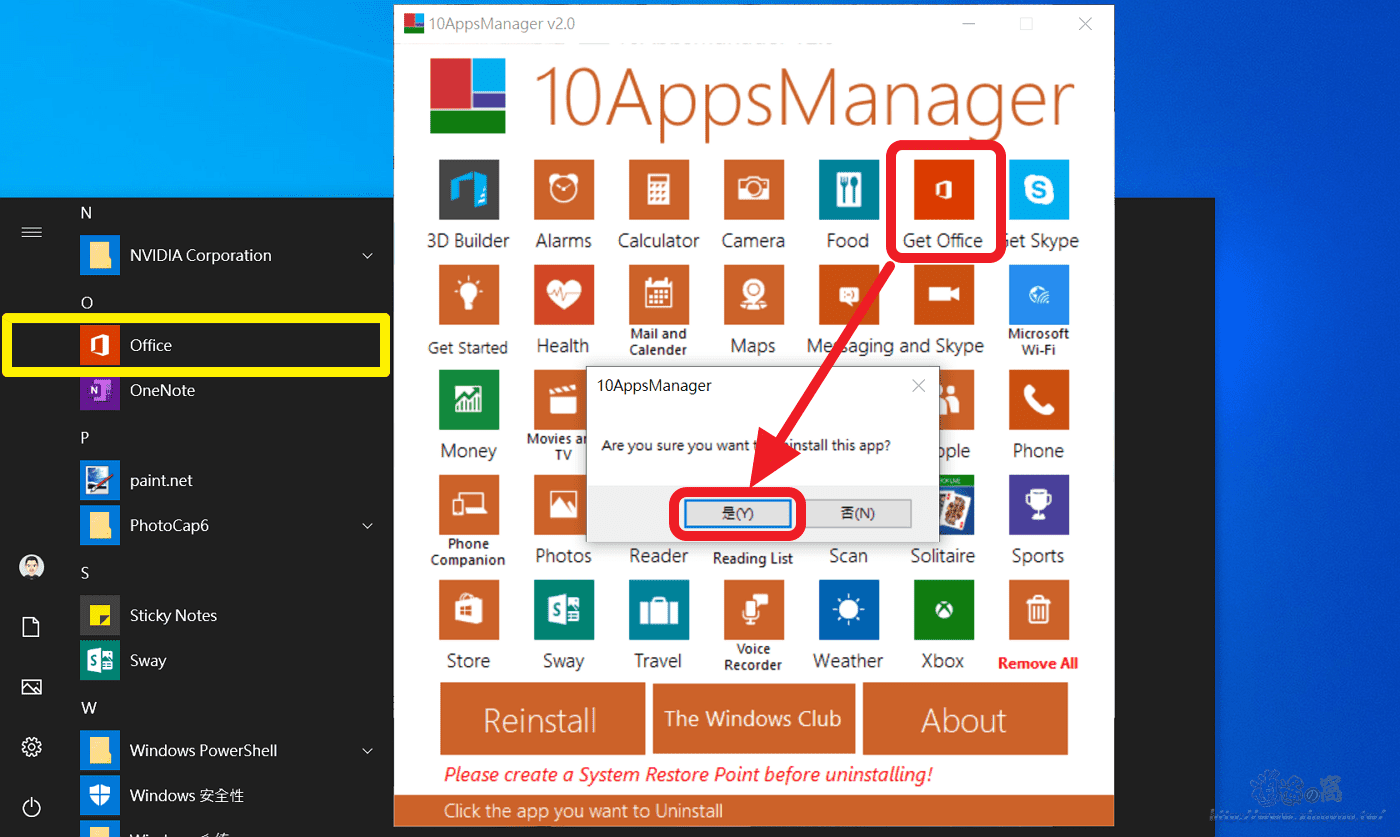Click the Weather sun icon
The height and width of the screenshot is (837, 1400).
(x=848, y=609)
